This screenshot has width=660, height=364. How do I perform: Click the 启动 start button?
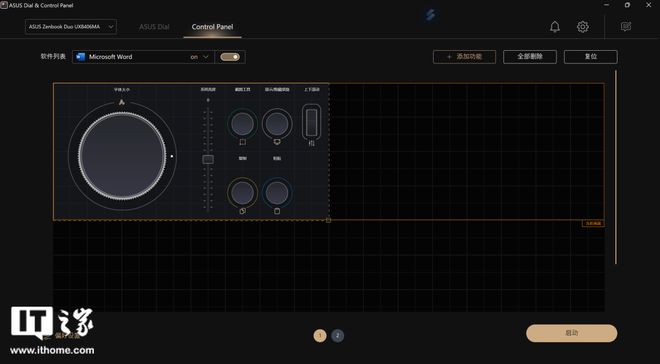point(572,333)
